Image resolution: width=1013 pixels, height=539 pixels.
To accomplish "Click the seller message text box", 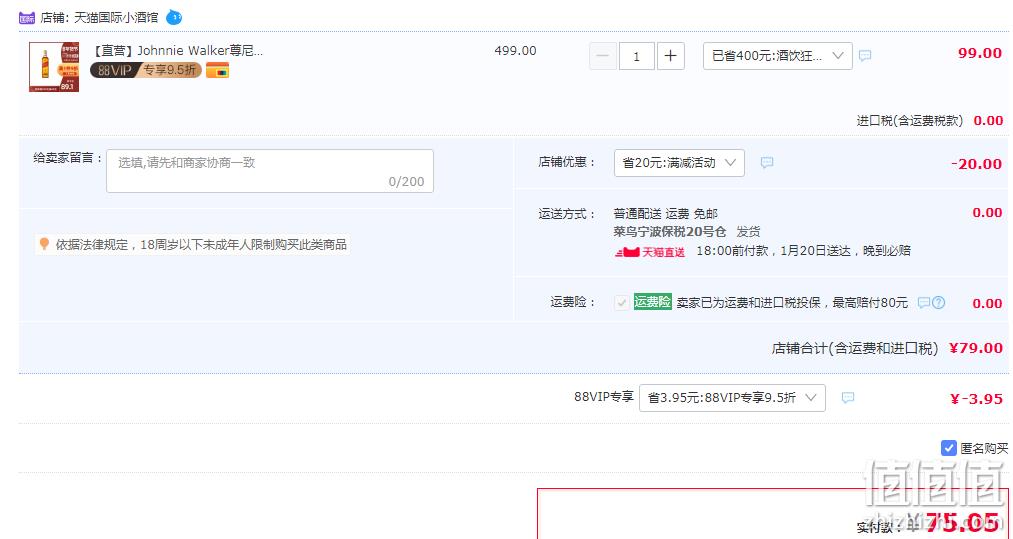I will (269, 171).
